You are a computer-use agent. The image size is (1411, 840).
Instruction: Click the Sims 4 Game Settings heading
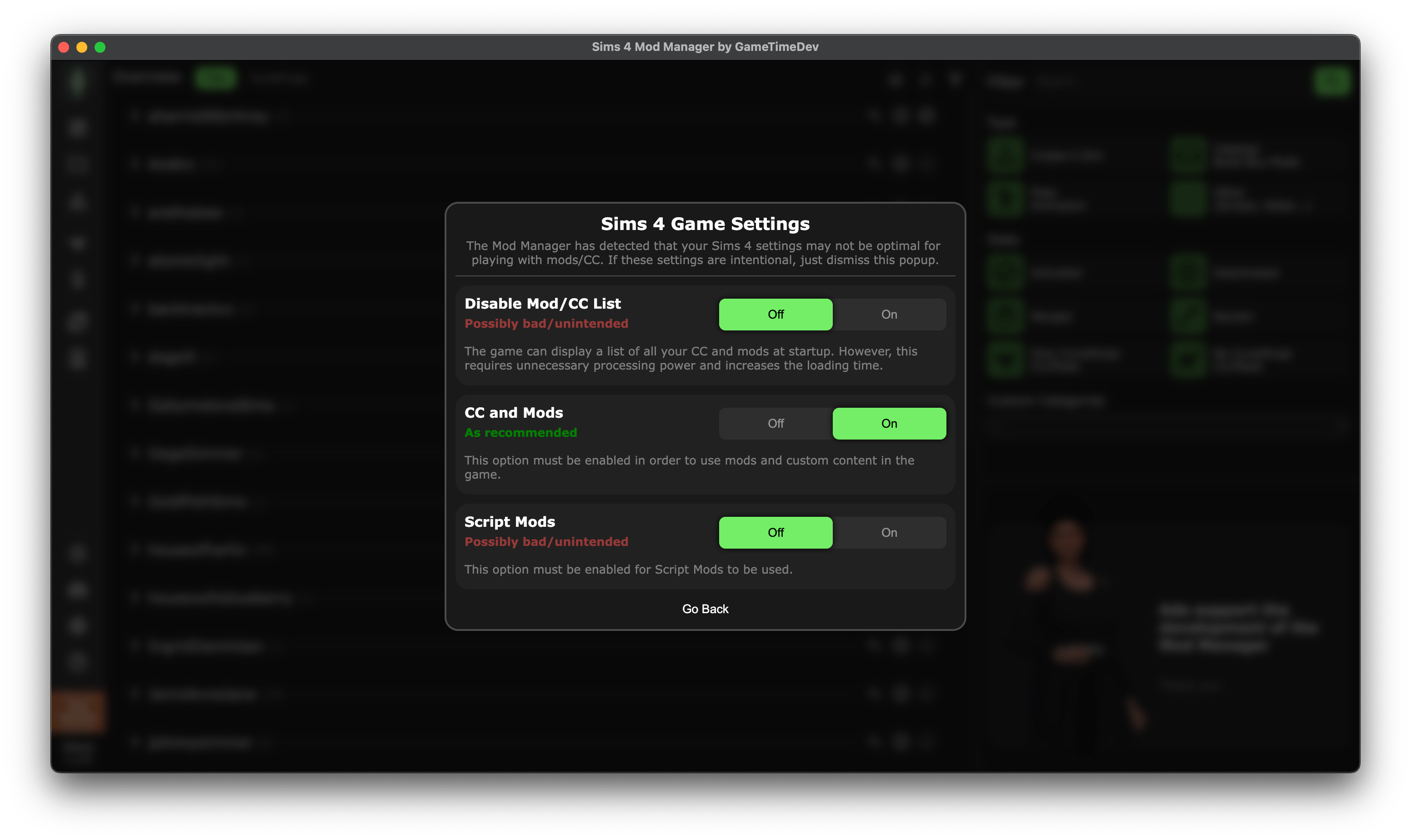[x=705, y=224]
